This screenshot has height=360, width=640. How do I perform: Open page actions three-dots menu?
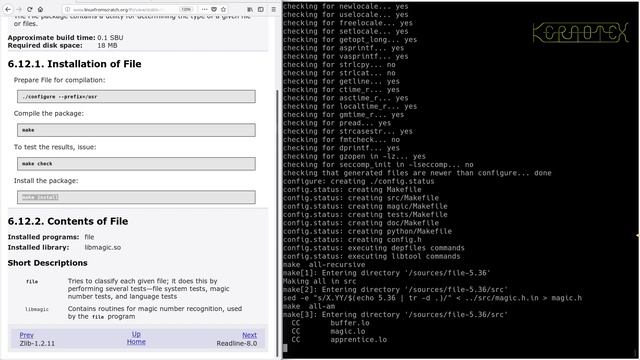point(204,9)
